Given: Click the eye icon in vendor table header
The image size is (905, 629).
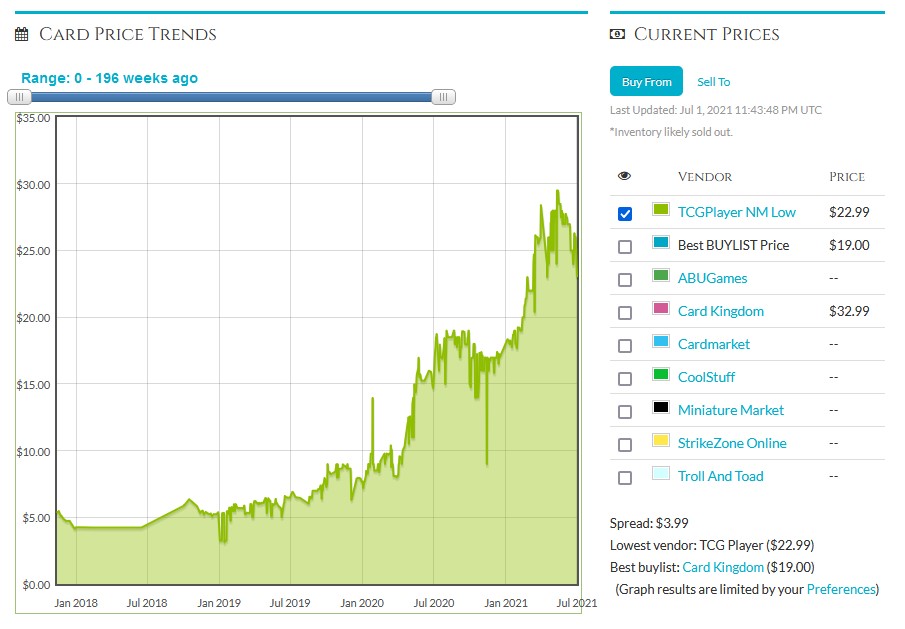Looking at the screenshot, I should [x=624, y=176].
